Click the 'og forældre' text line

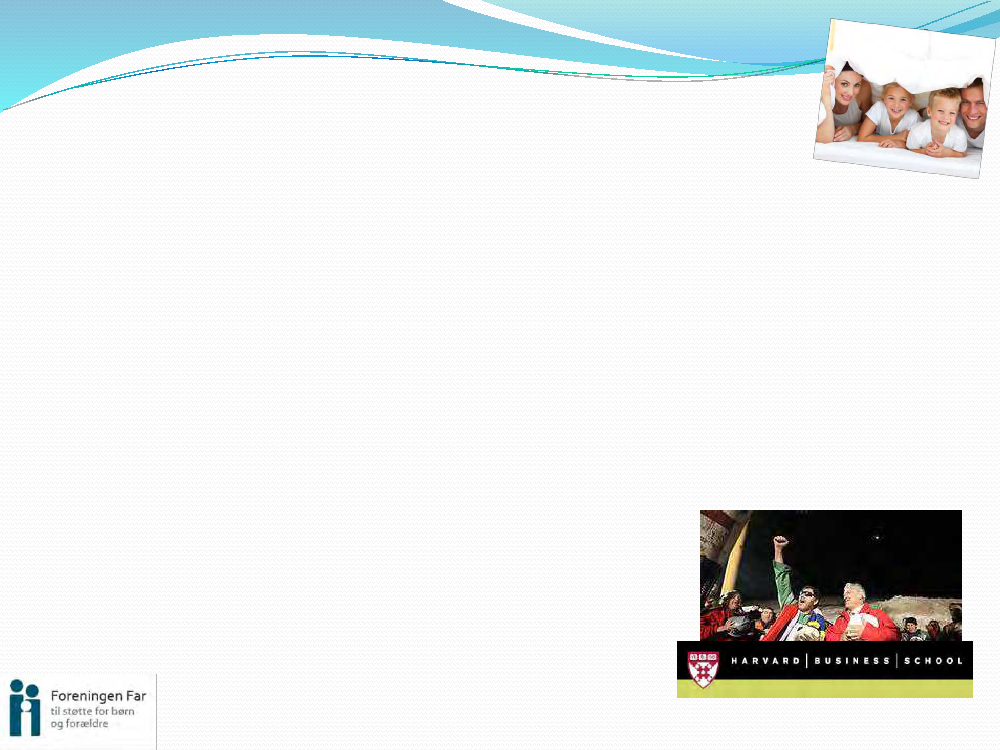(79, 724)
